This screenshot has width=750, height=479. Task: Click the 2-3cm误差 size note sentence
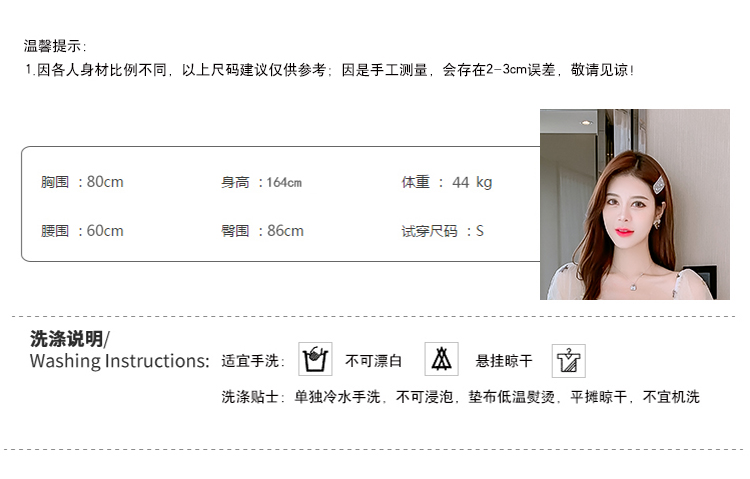330,70
